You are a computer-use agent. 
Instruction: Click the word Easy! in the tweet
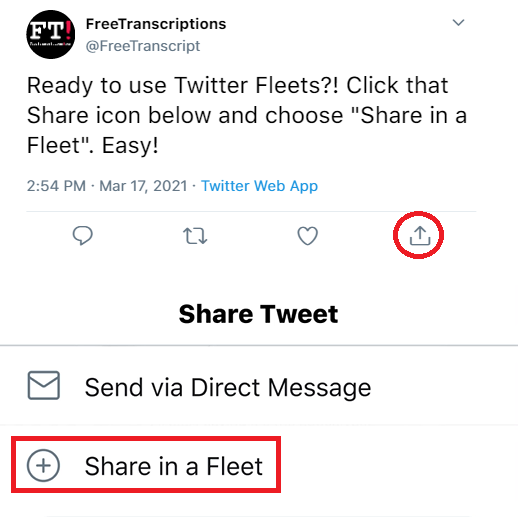tap(130, 146)
